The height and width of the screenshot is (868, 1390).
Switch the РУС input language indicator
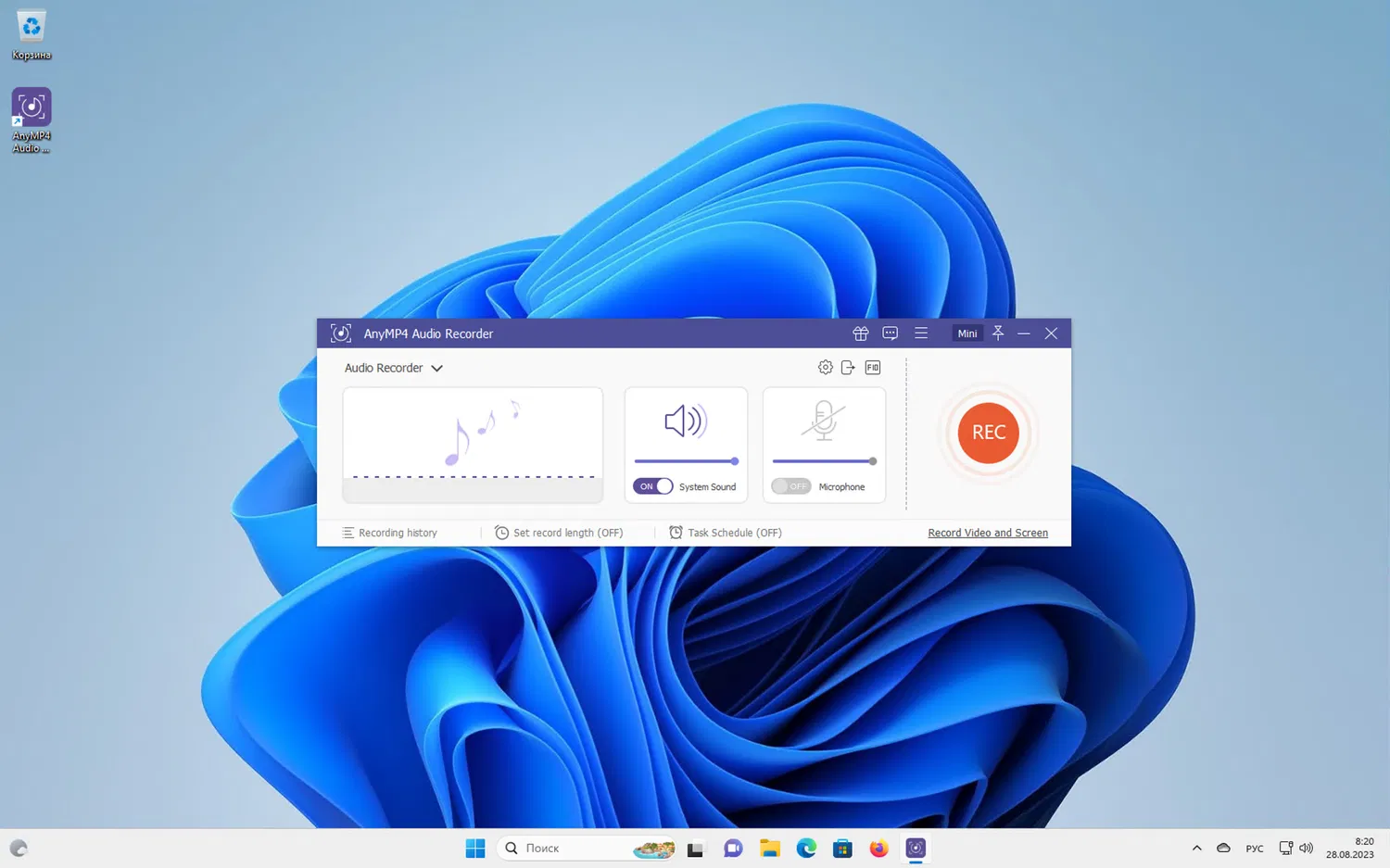[1255, 849]
